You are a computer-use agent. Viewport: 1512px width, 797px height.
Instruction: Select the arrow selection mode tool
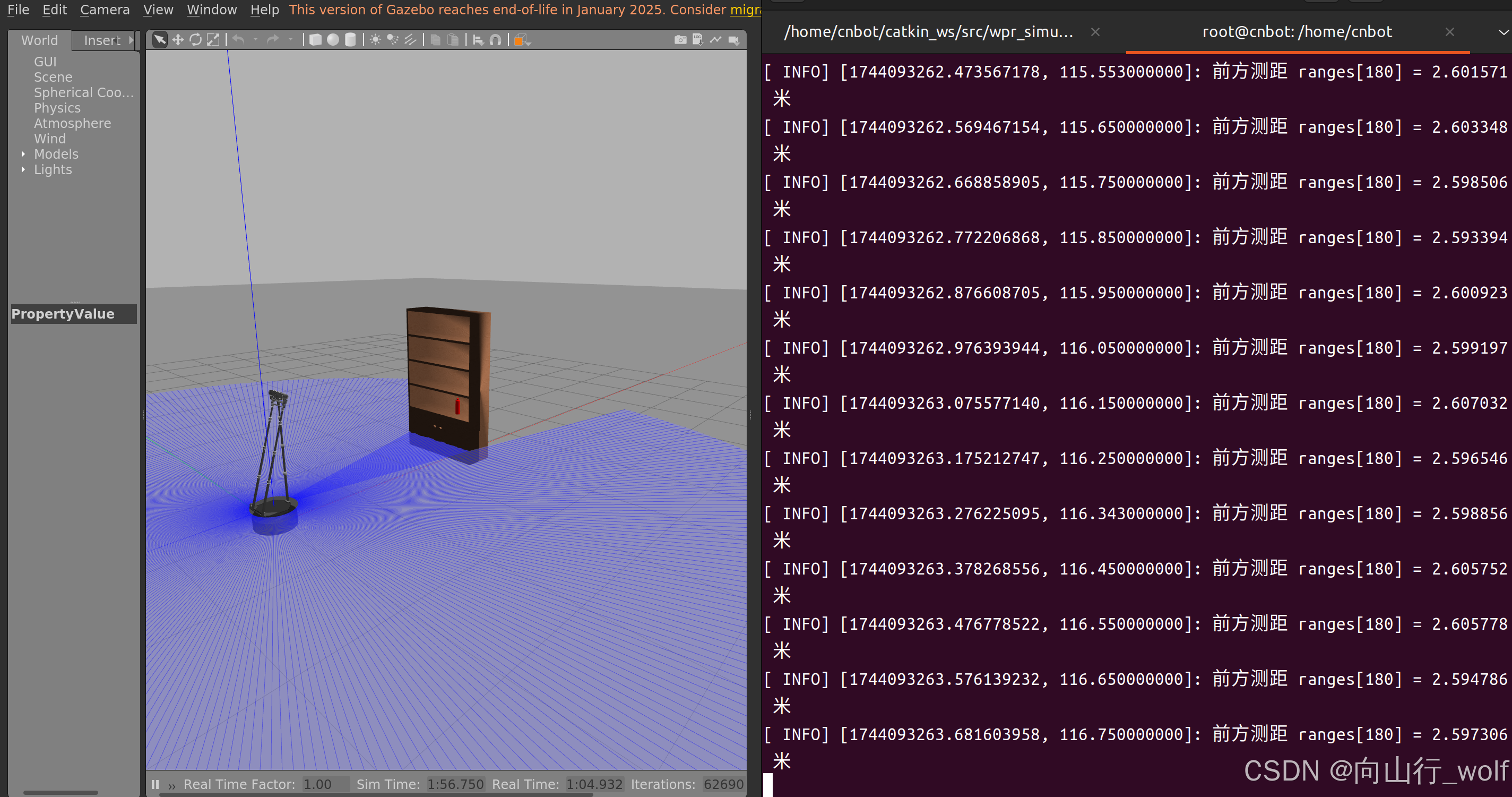(x=160, y=40)
